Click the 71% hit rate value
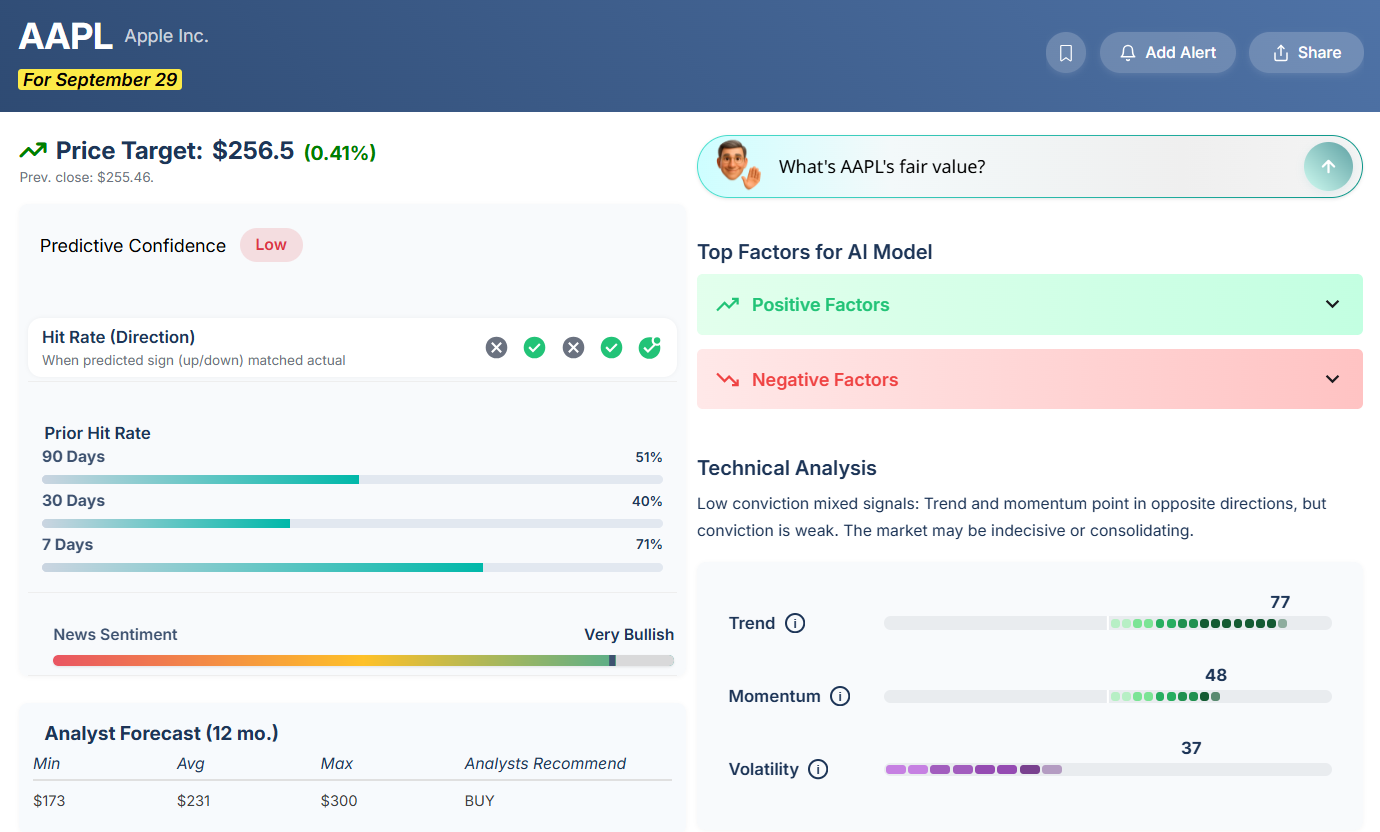 pos(649,544)
